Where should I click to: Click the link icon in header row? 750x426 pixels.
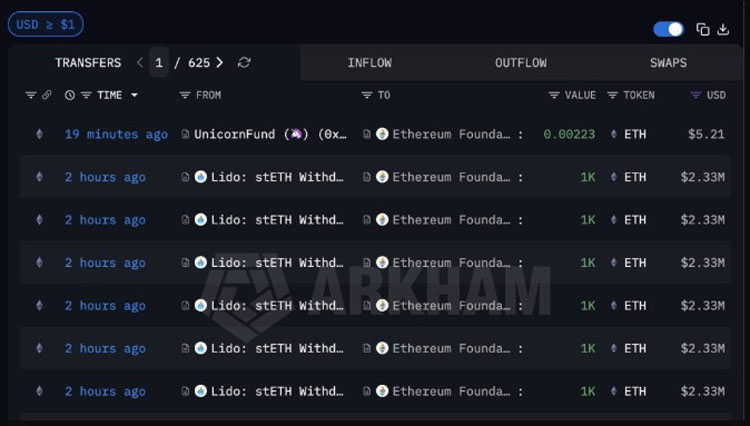click(46, 95)
